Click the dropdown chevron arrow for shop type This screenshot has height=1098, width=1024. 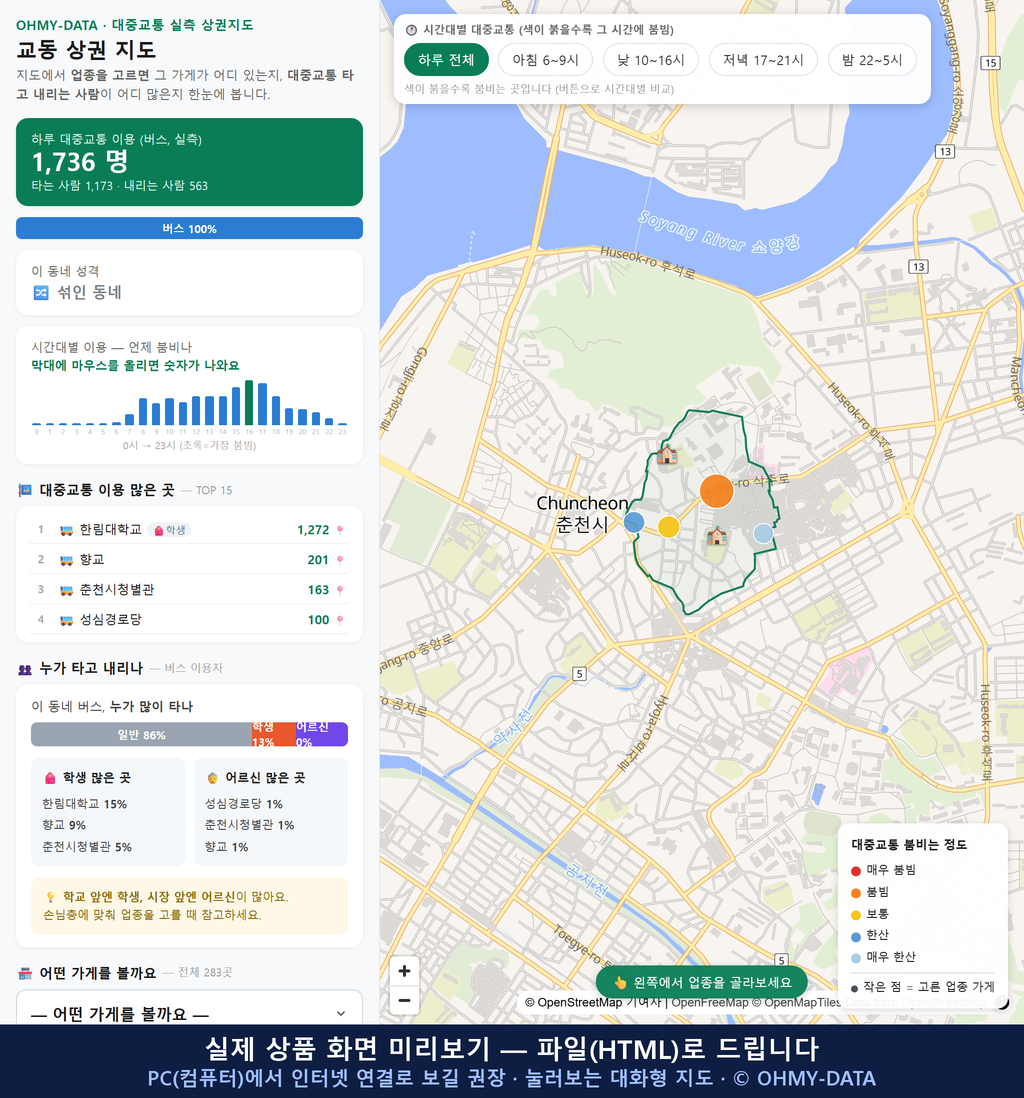341,1013
